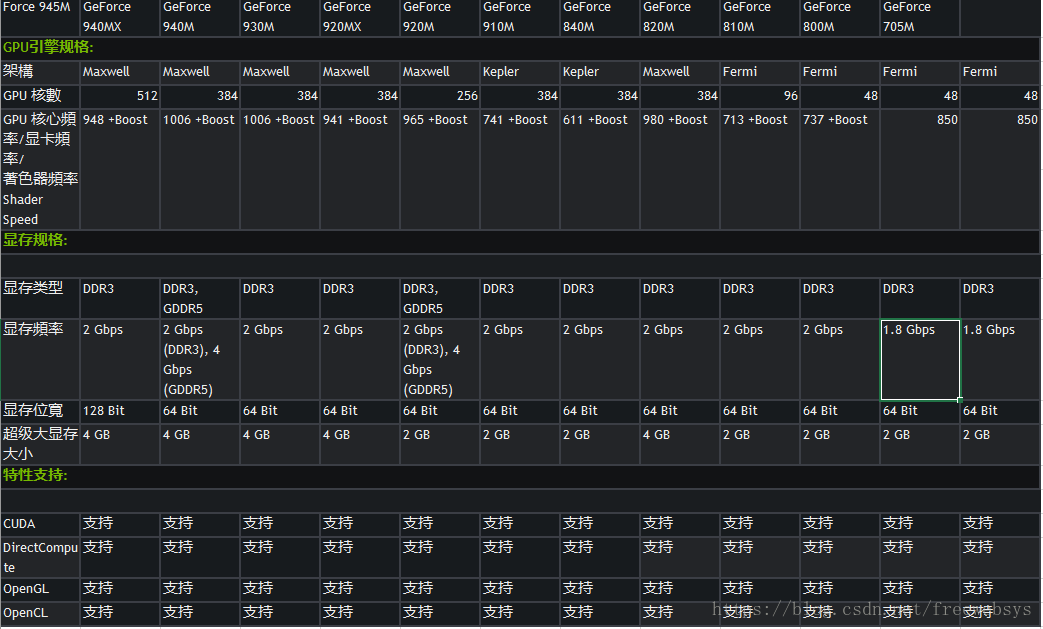
Task: Click '1006 +Boost' under GeForce 940M
Action: click(200, 169)
